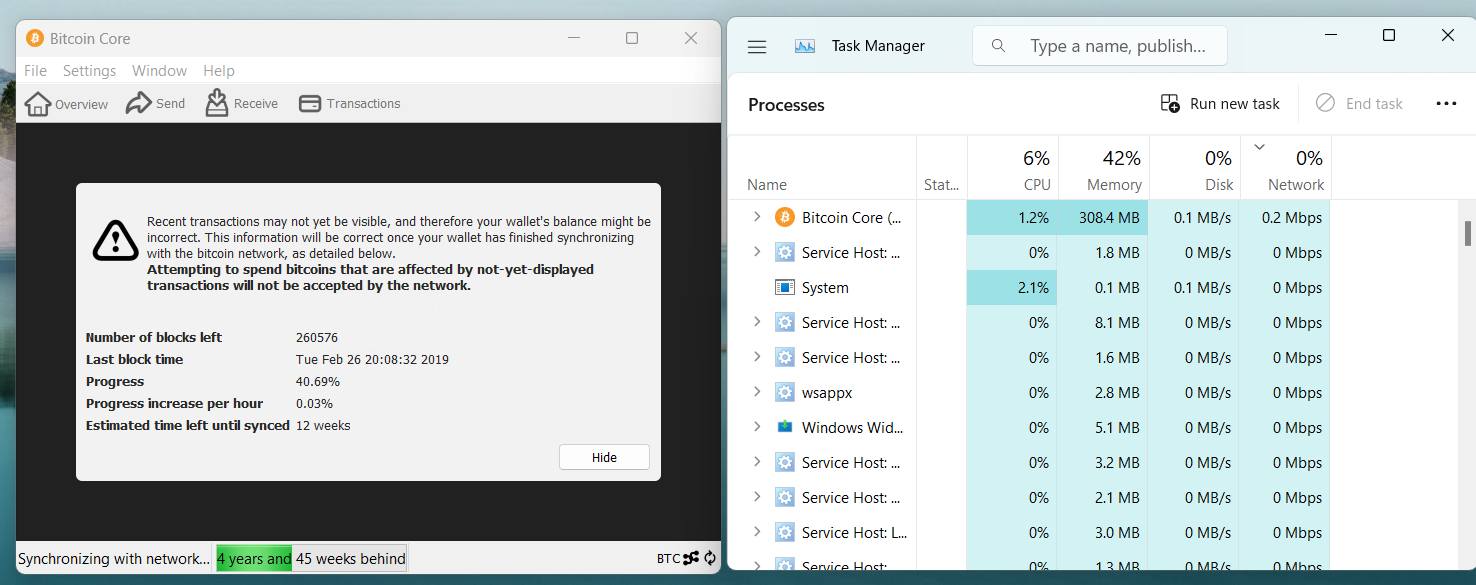Click the network connections icon in status bar

tap(691, 558)
